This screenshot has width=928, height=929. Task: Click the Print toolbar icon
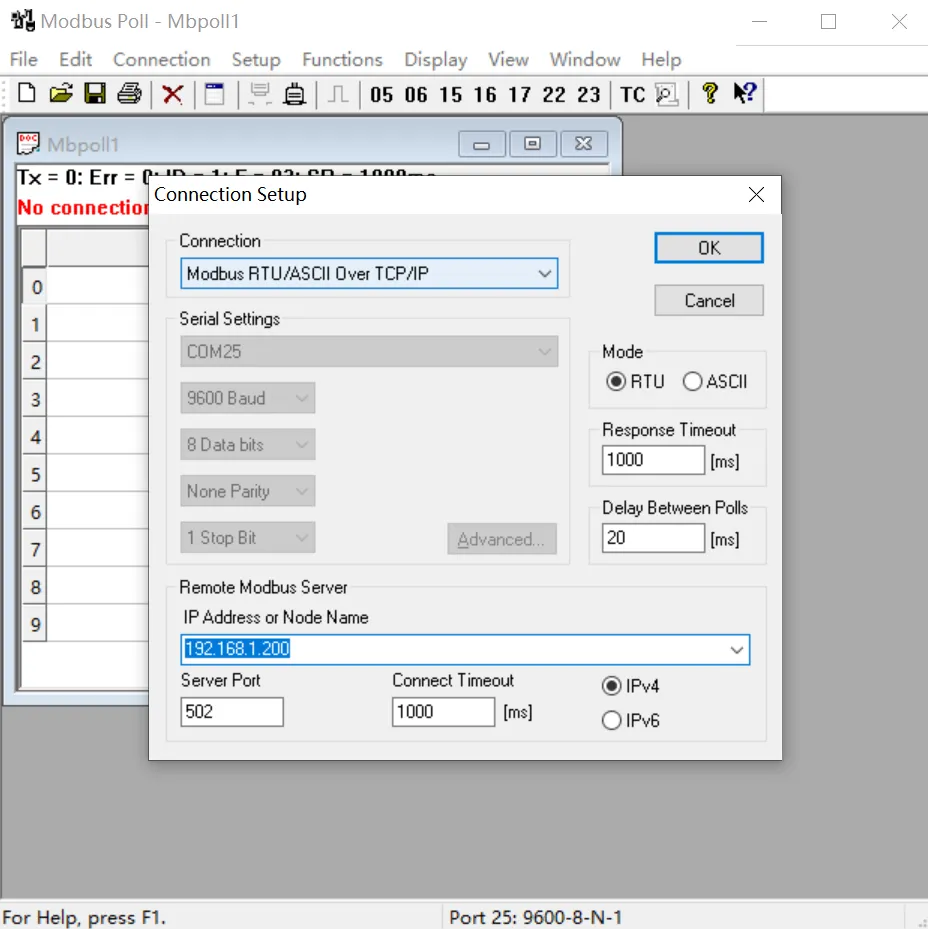129,94
